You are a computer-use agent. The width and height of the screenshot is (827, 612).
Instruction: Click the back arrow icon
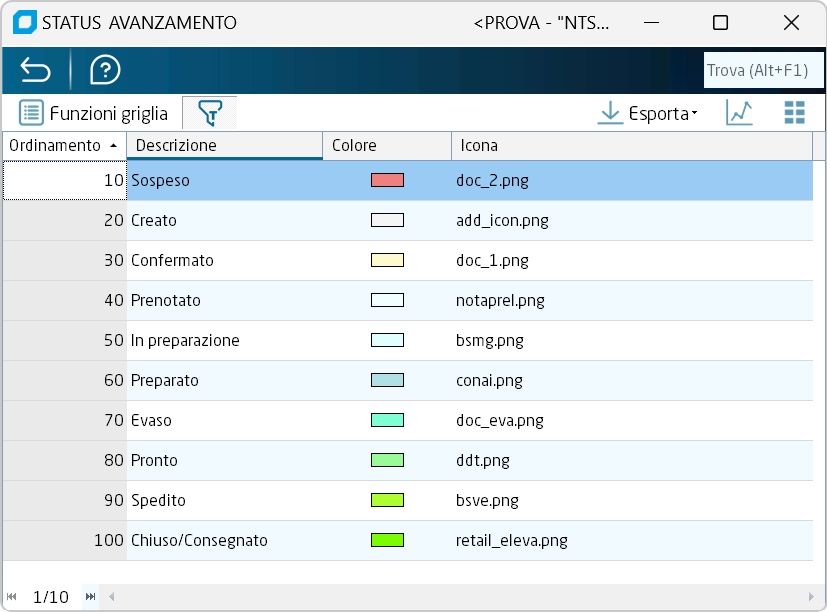pyautogui.click(x=35, y=70)
